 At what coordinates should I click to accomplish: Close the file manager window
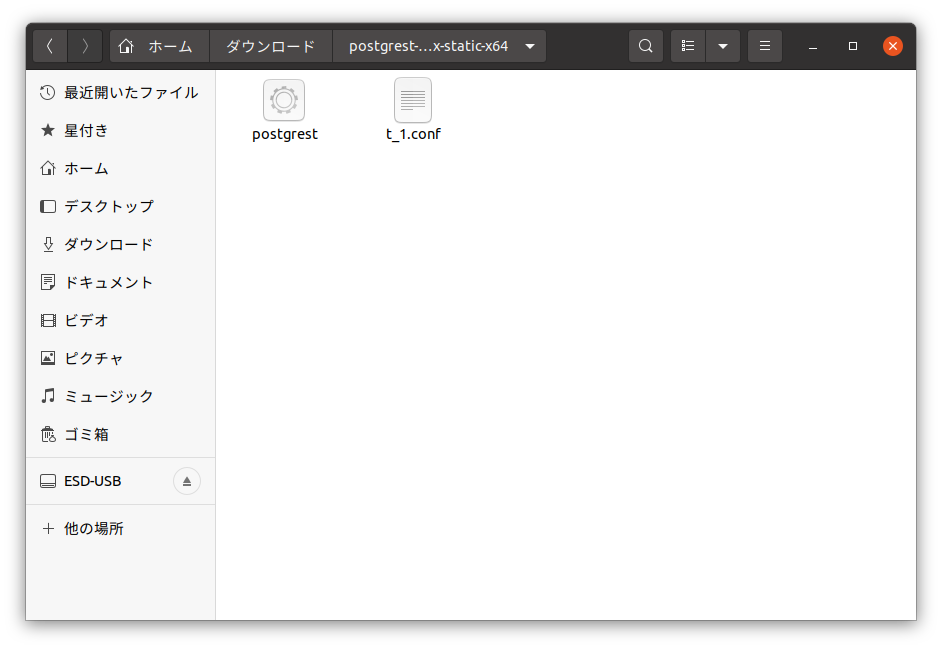pos(893,46)
